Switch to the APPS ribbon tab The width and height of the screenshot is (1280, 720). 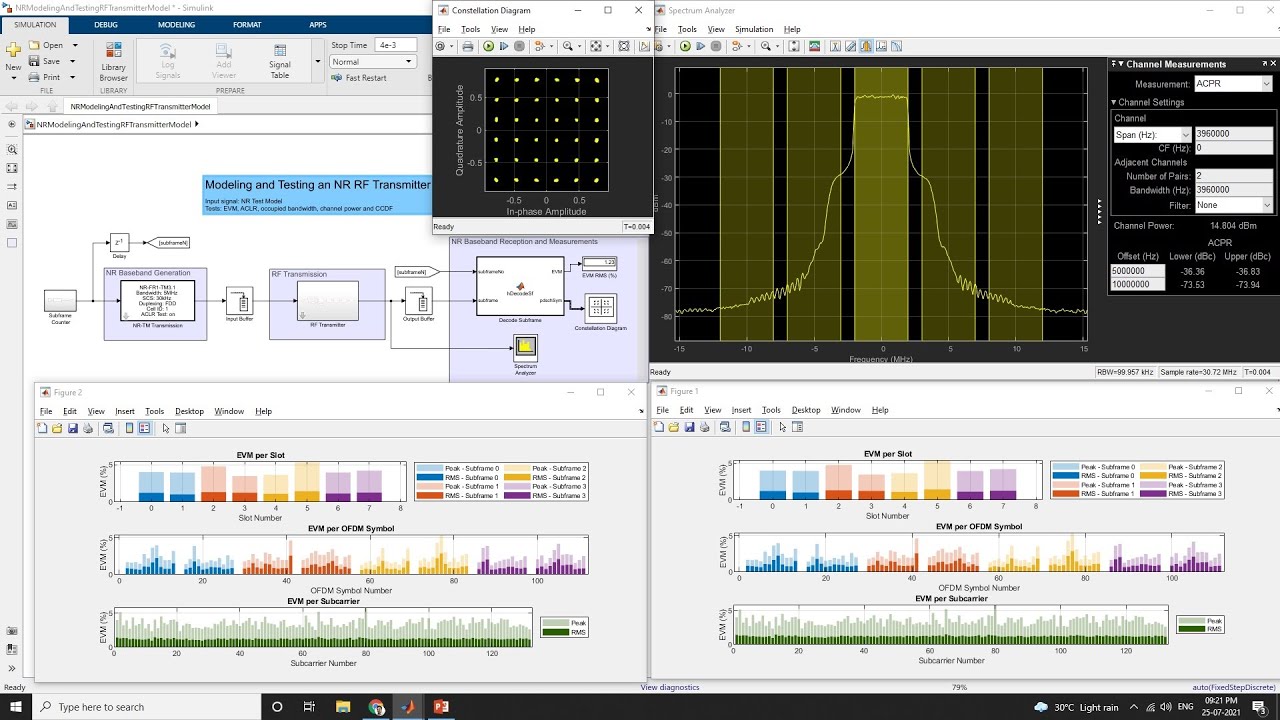[317, 23]
